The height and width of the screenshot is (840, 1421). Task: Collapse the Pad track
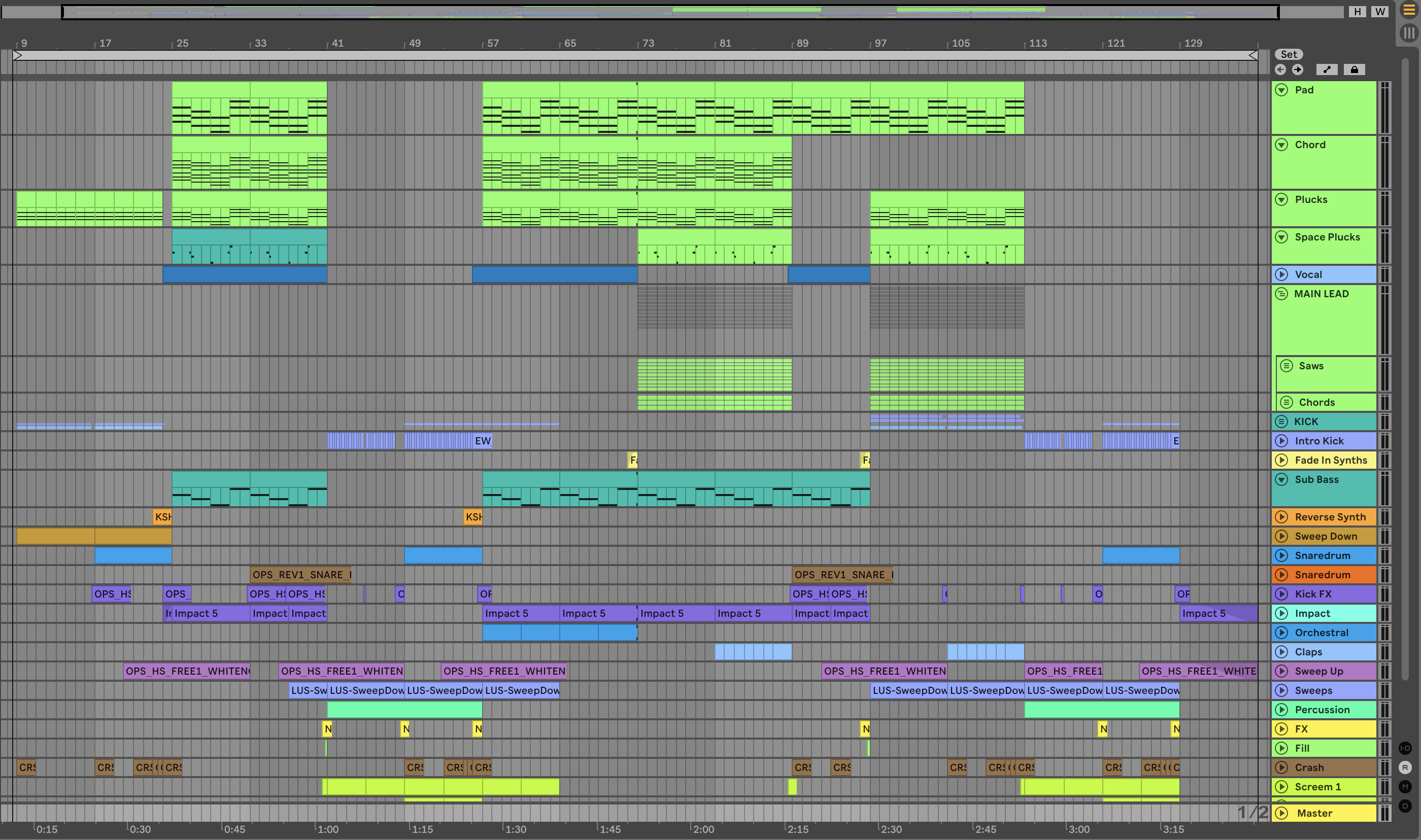click(1282, 90)
